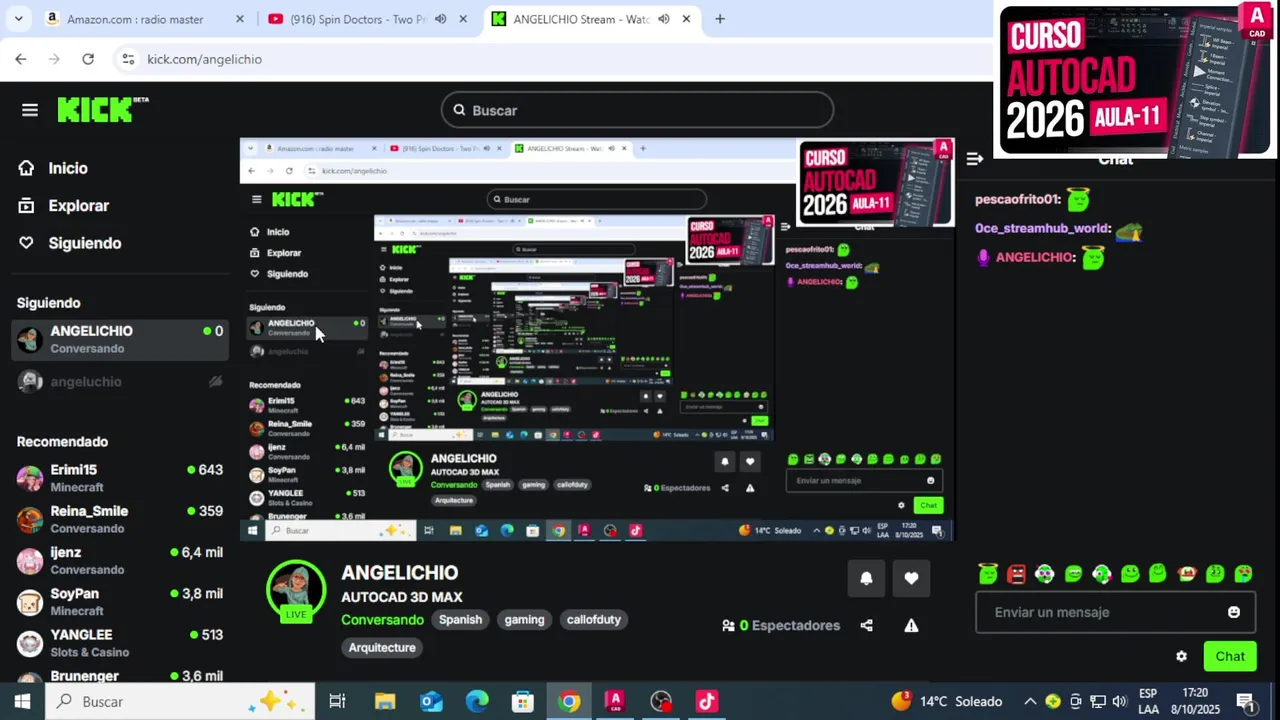Open Inicio in the sidebar
The height and width of the screenshot is (720, 1280).
(x=68, y=168)
